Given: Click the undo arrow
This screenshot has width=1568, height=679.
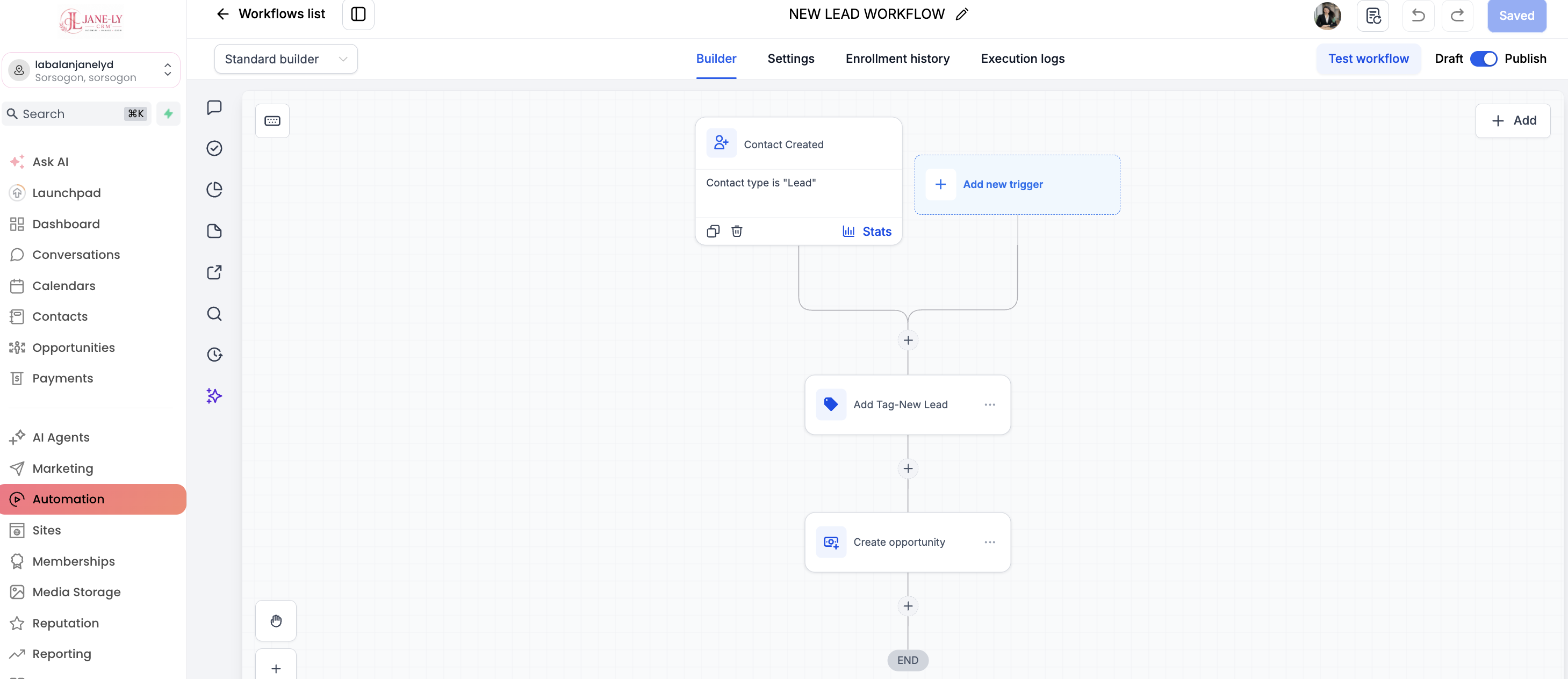Looking at the screenshot, I should (x=1418, y=16).
